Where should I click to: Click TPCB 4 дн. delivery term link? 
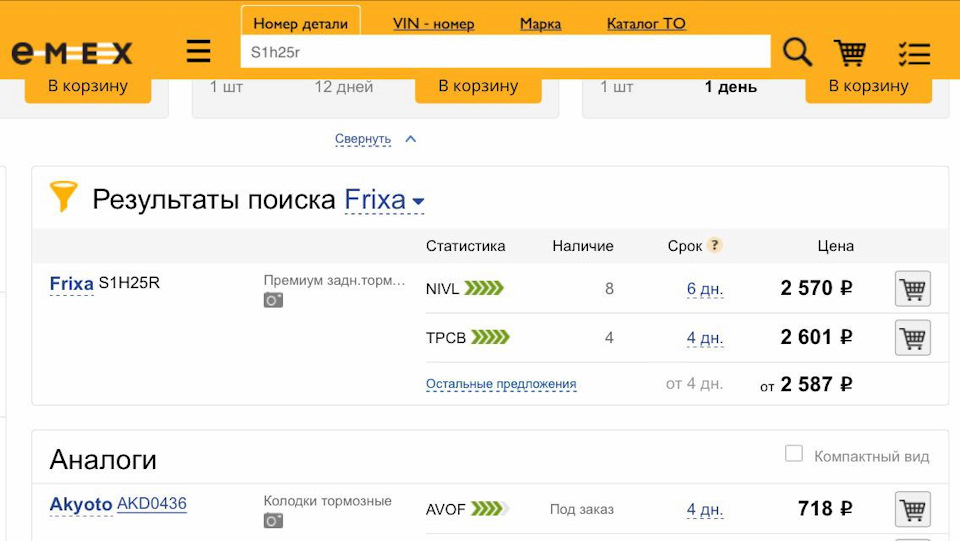705,337
